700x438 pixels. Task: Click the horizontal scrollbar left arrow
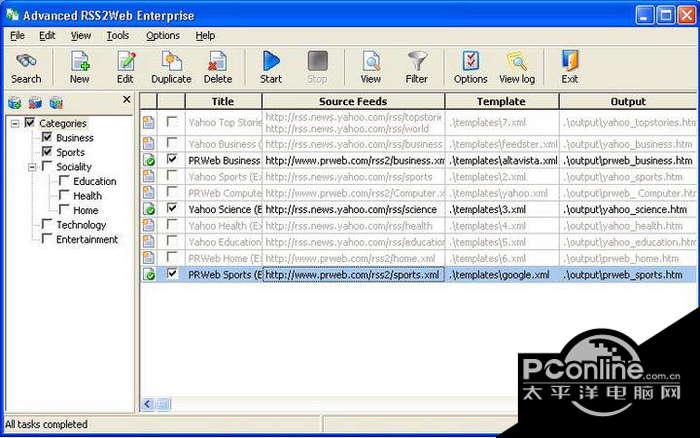tap(148, 405)
